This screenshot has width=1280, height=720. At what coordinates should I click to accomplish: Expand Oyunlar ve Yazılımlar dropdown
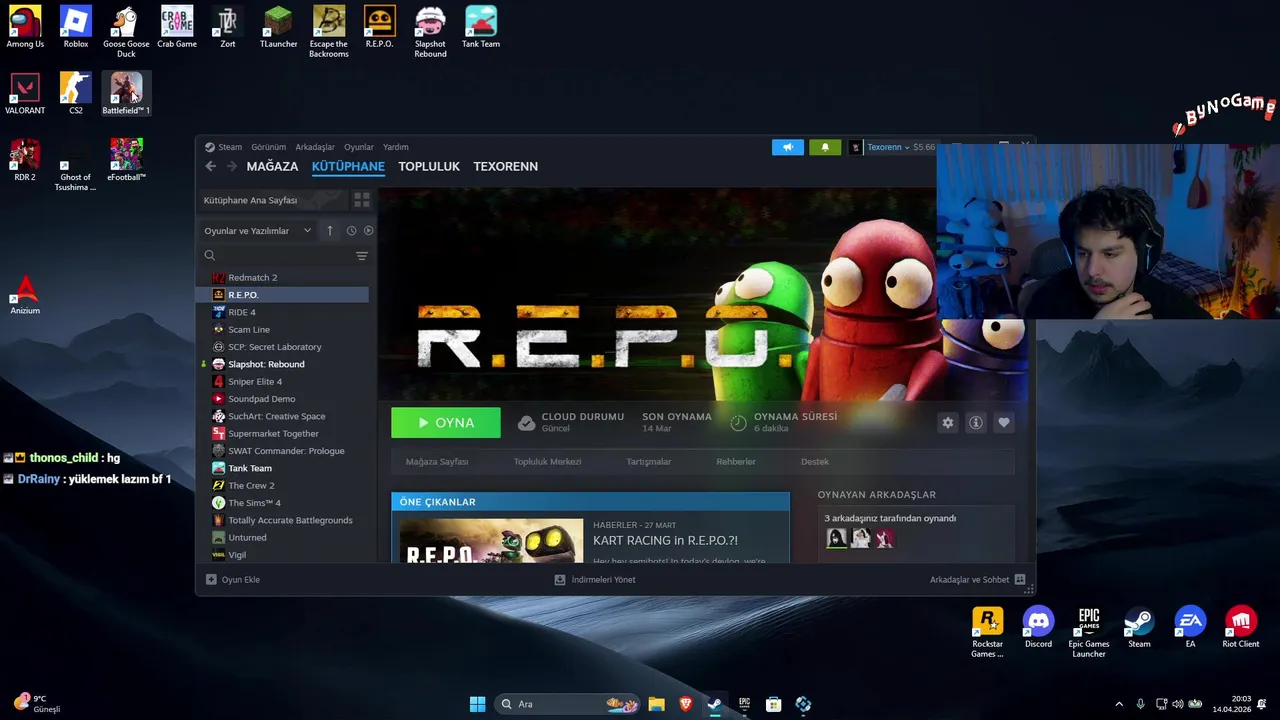point(258,231)
